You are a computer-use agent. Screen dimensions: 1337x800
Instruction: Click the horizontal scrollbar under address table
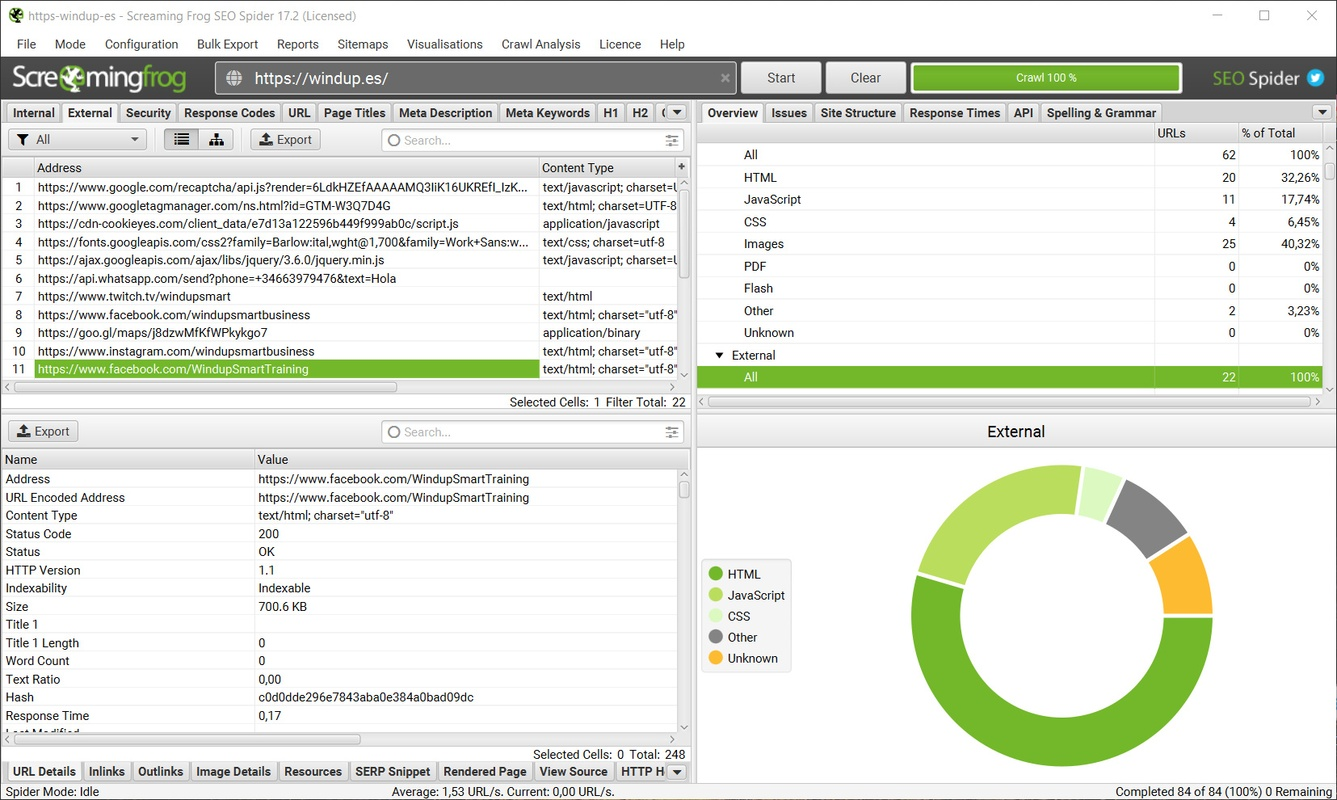206,387
